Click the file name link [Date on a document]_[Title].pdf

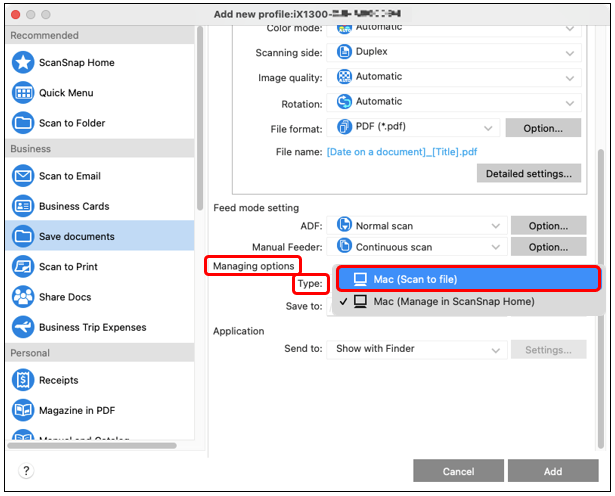tap(402, 152)
